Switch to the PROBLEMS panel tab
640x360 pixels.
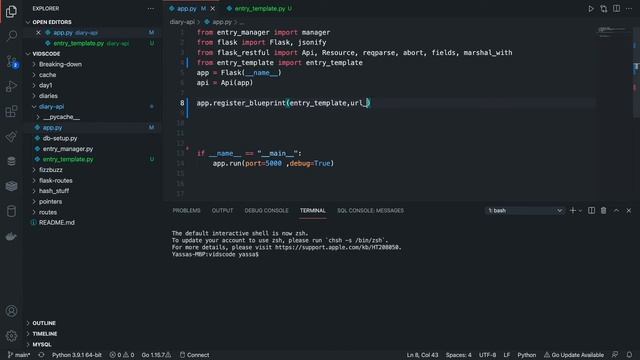[x=186, y=211]
